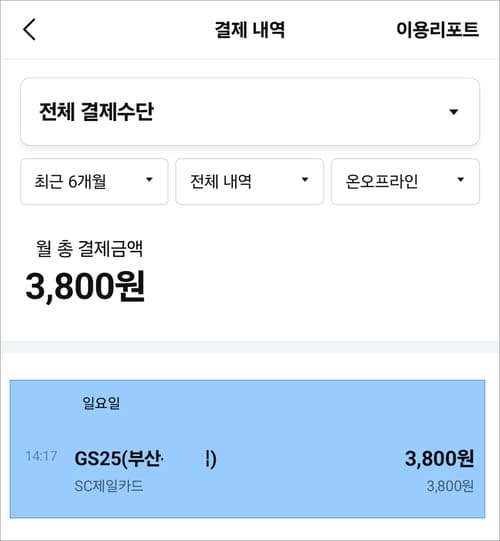Click the 일요일 date header

[x=101, y=403]
